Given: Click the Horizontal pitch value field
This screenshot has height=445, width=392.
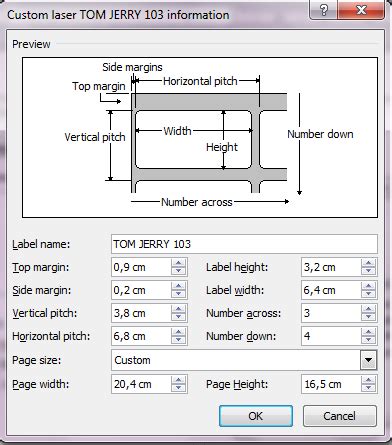Looking at the screenshot, I should (x=141, y=336).
